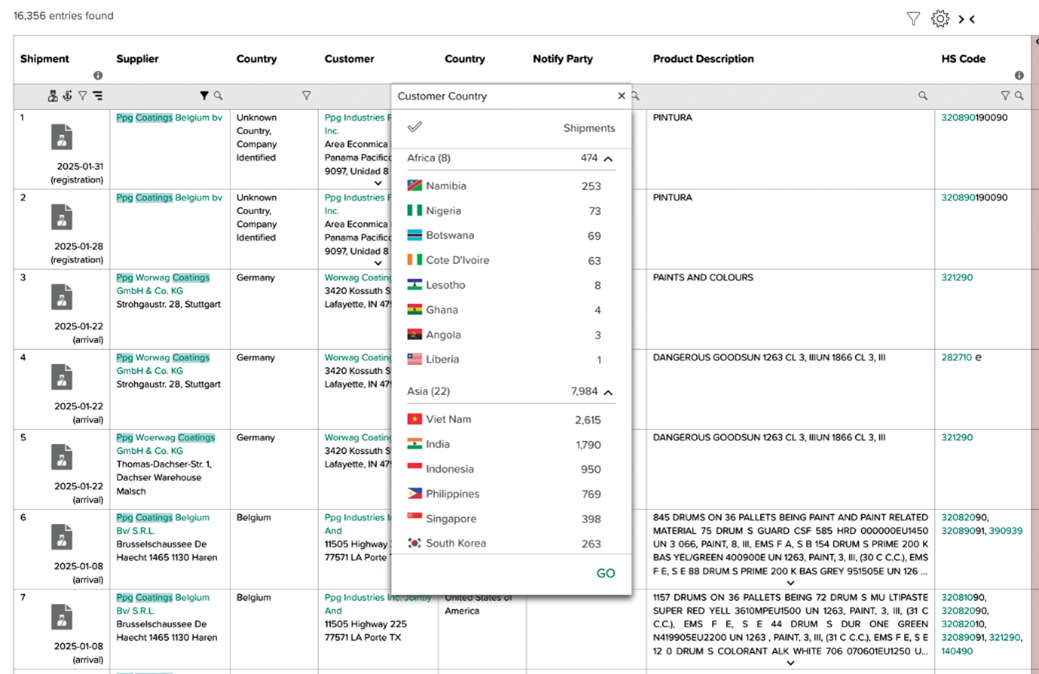1039x674 pixels.
Task: Click the Notify Party column header
Action: [x=563, y=58]
